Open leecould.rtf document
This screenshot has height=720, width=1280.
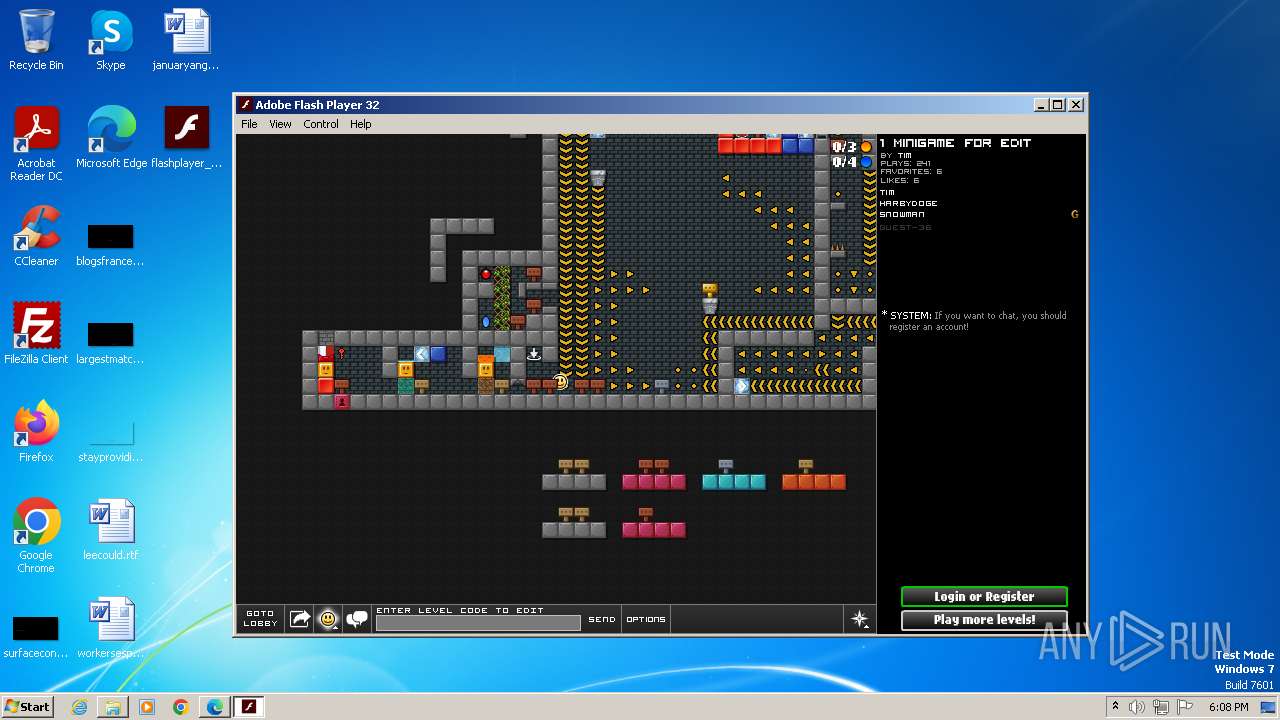click(x=111, y=530)
